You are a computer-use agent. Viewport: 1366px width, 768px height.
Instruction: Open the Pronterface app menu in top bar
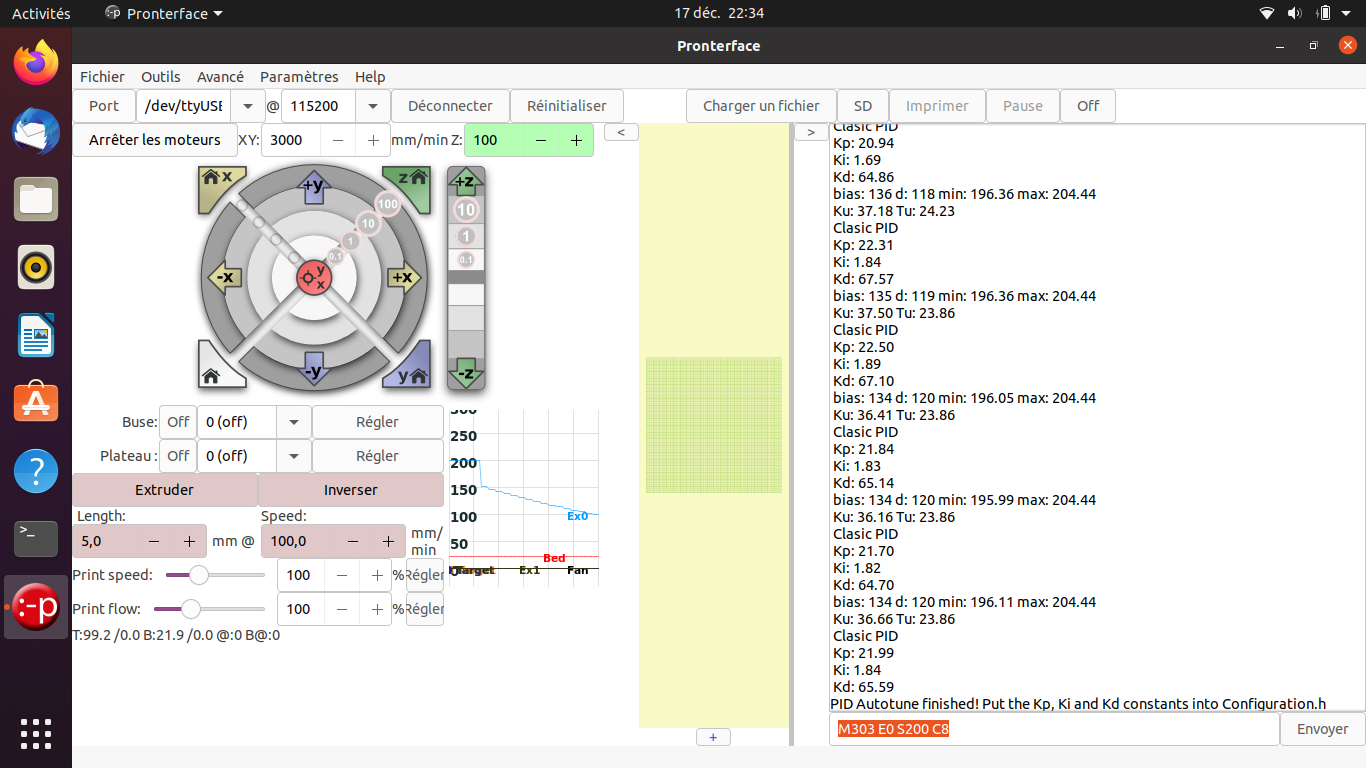click(x=164, y=13)
